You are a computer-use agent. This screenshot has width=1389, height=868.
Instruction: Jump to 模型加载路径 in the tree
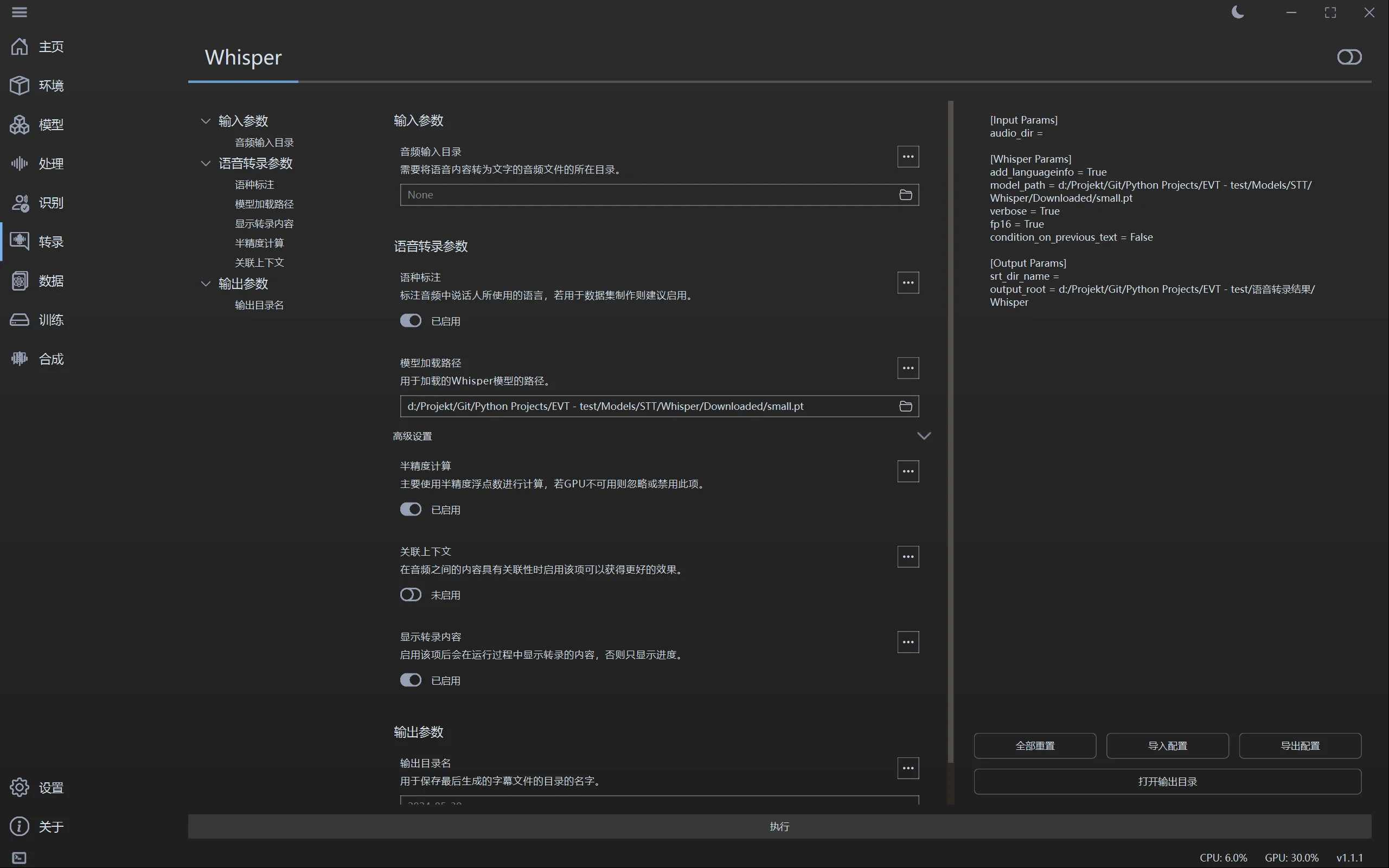point(264,204)
